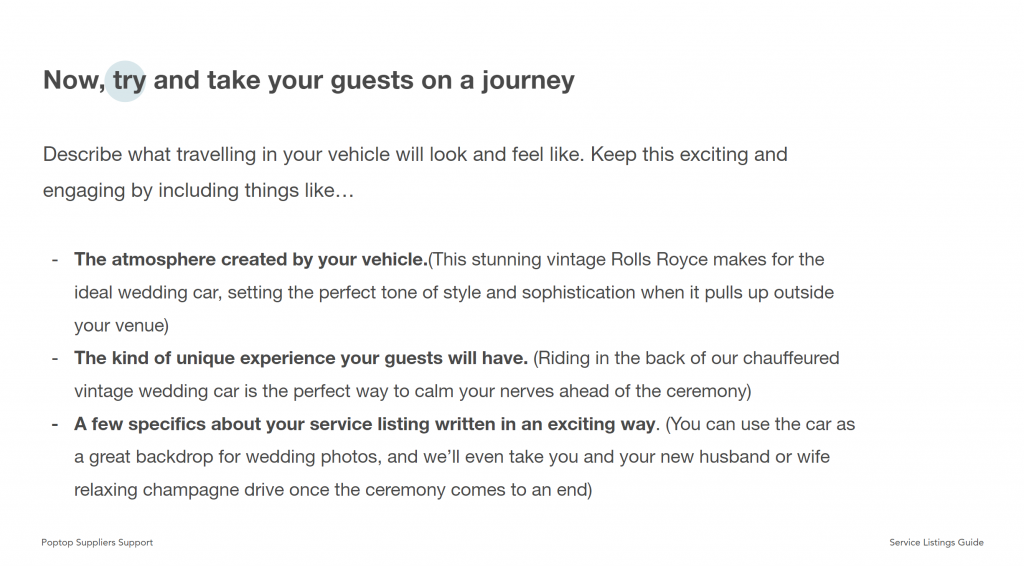Click the "Poptop Suppliers Support" footer text

97,543
